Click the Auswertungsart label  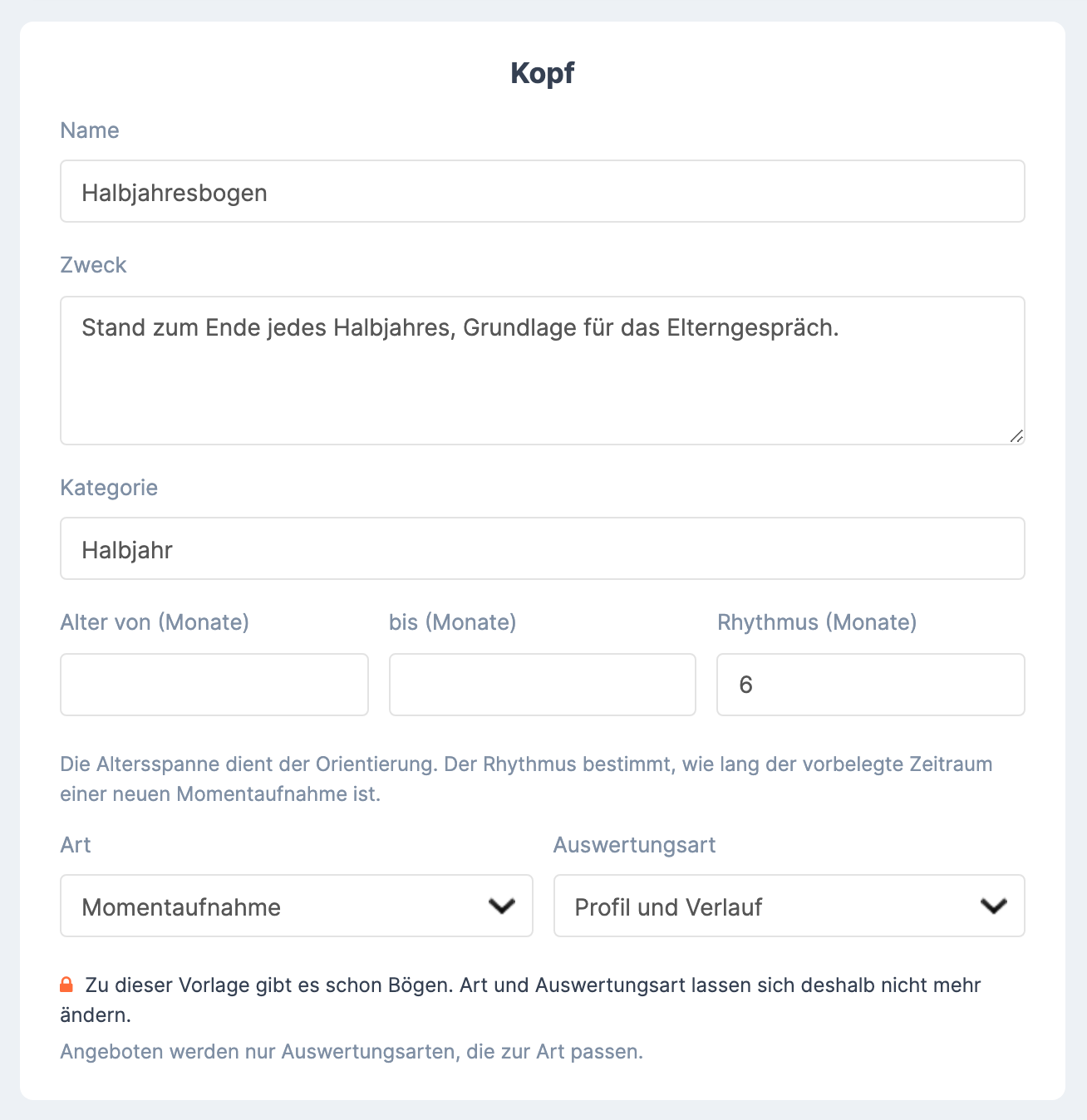(635, 845)
